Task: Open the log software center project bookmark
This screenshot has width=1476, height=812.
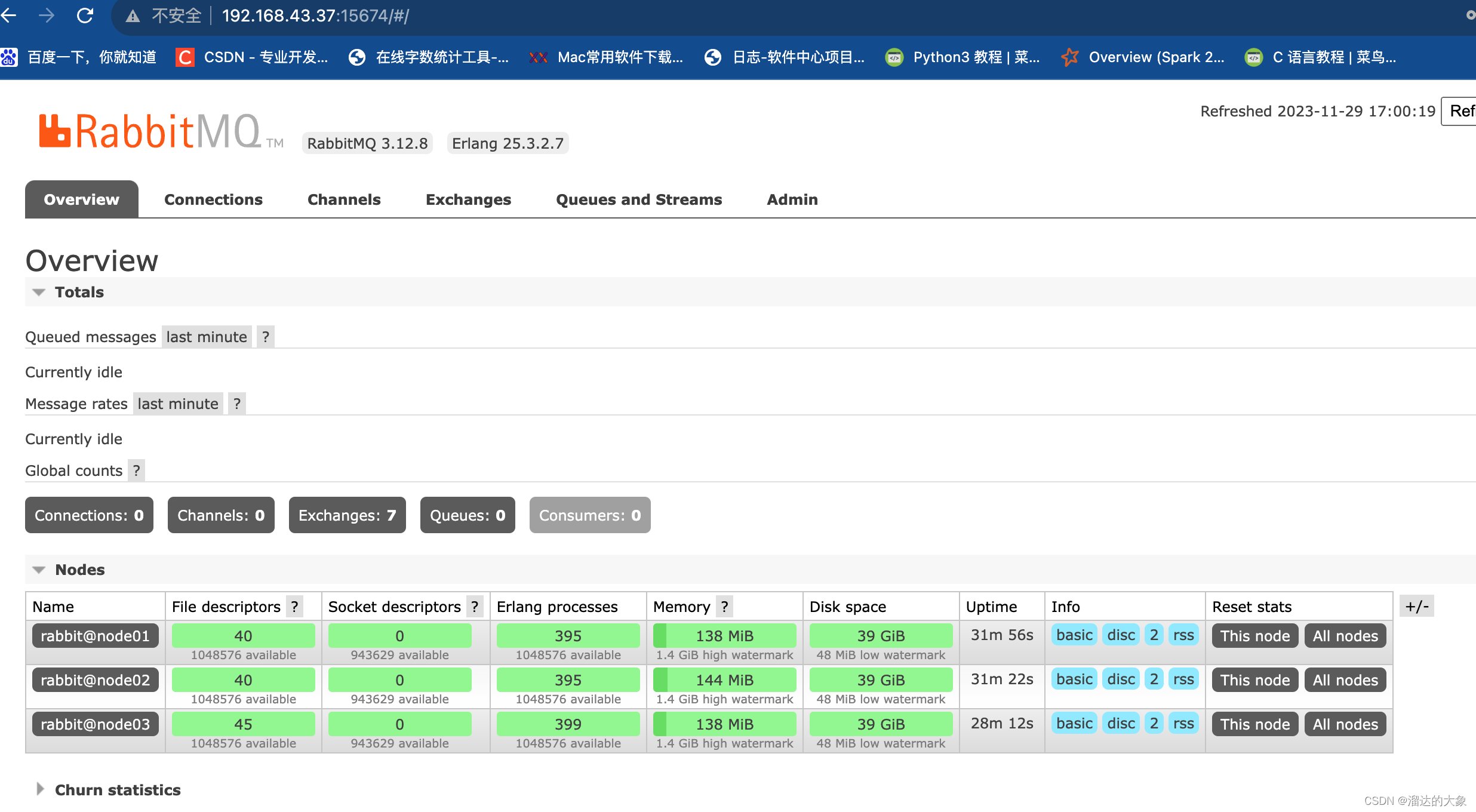Action: (784, 57)
